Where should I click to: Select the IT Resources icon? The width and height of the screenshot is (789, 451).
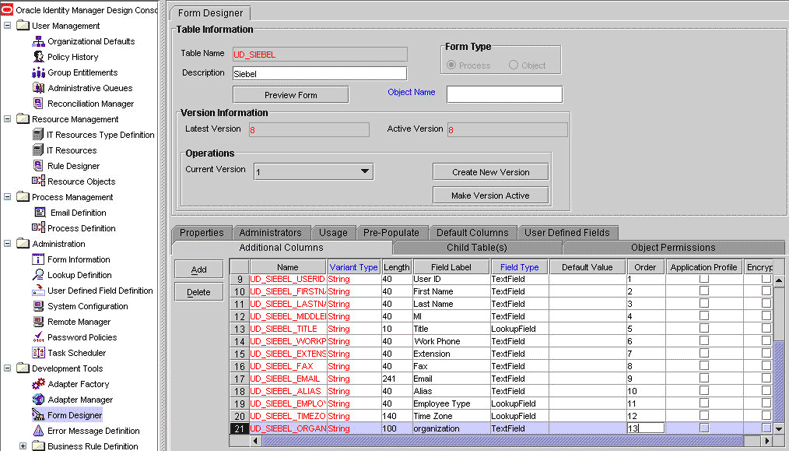38,150
